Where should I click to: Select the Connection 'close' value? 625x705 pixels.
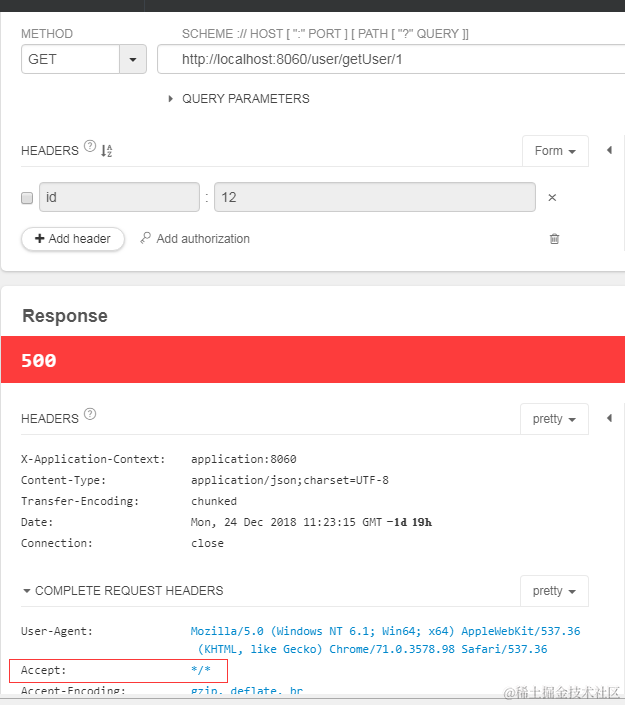(x=207, y=543)
